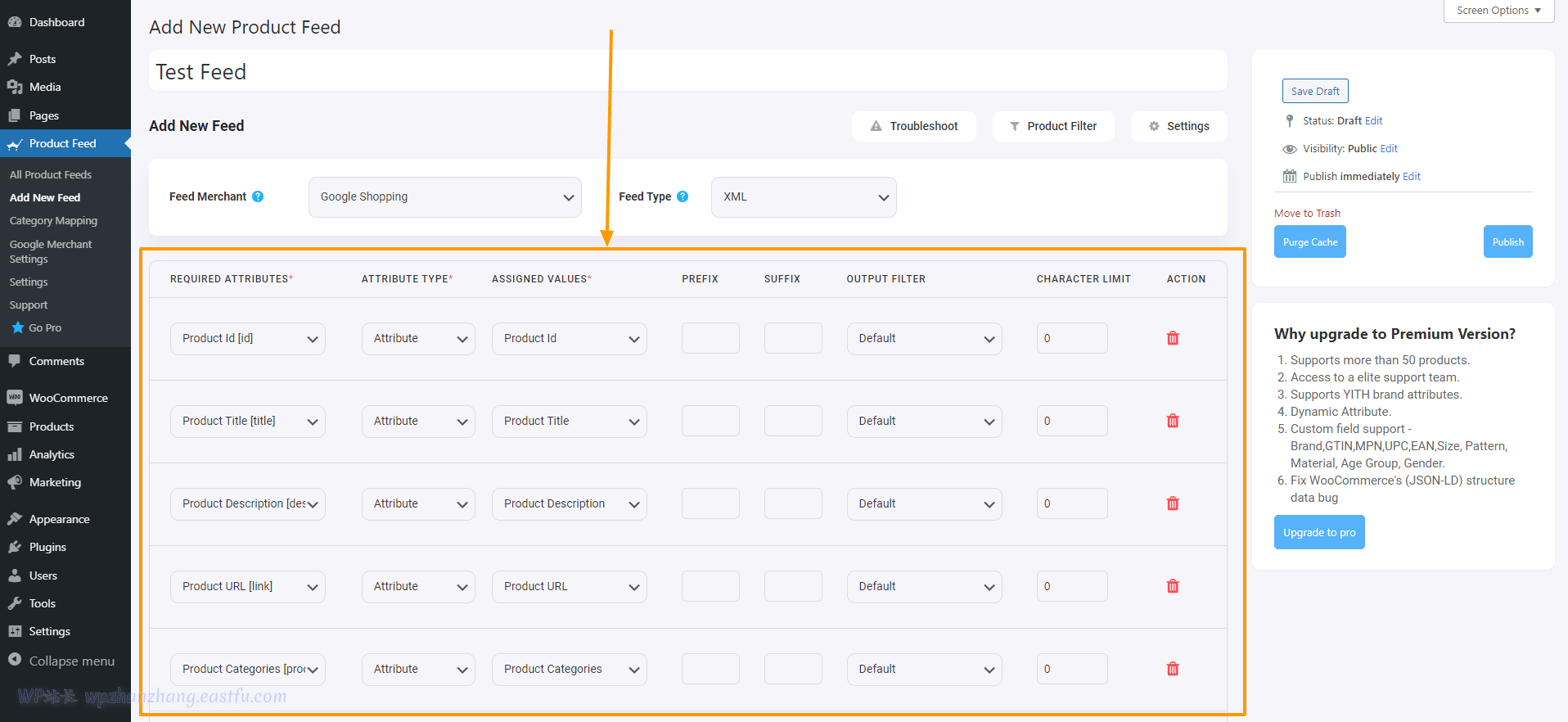Open WooCommerce in the sidebar menu

[68, 398]
